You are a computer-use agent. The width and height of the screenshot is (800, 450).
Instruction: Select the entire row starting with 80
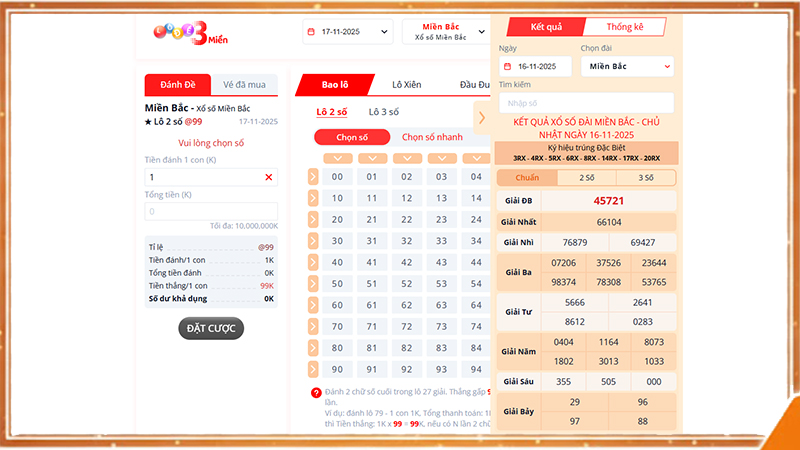coord(313,348)
